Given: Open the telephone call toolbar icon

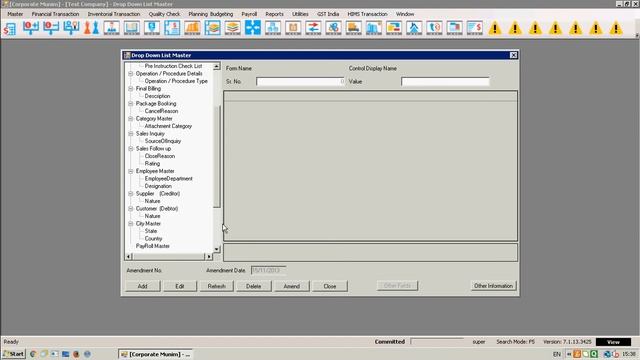Looking at the screenshot, I should [434, 28].
